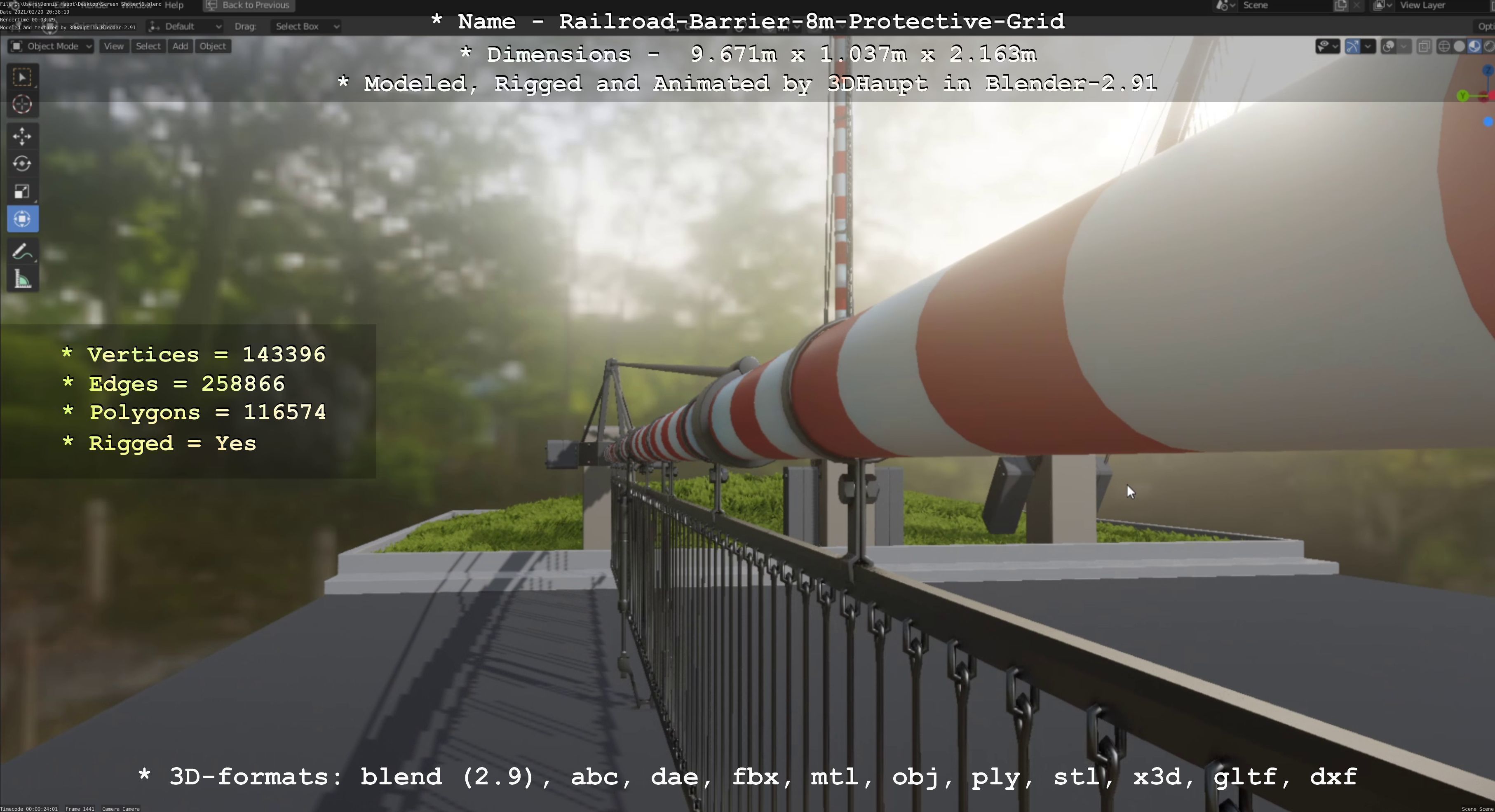Switch to solid viewport shading
1495x812 pixels.
coord(1459,47)
